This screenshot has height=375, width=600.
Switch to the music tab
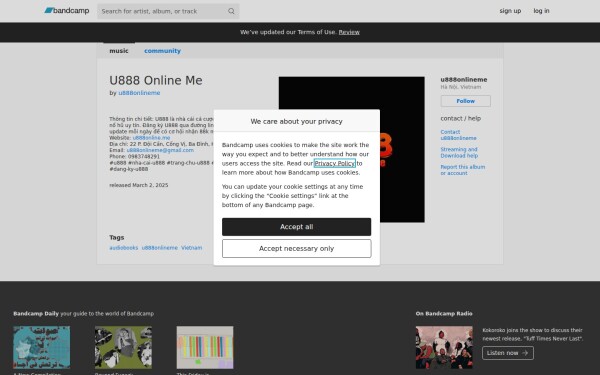[x=119, y=51]
